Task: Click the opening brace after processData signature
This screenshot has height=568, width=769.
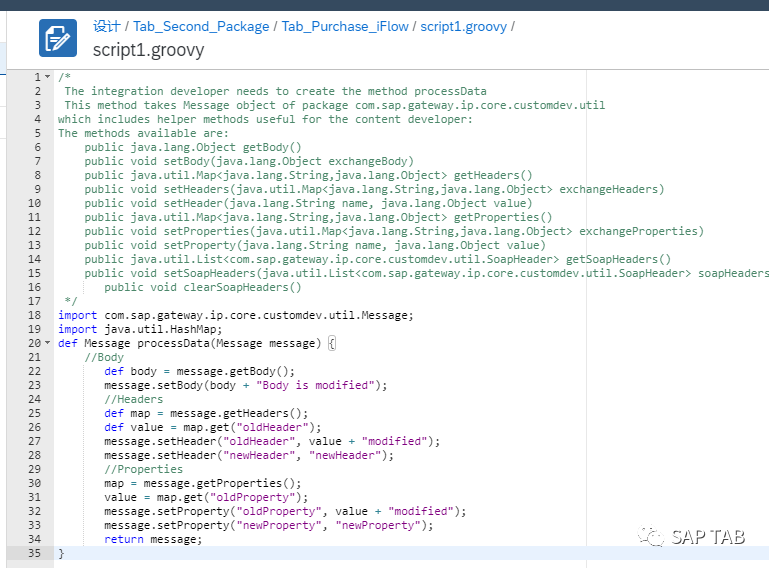Action: 332,343
